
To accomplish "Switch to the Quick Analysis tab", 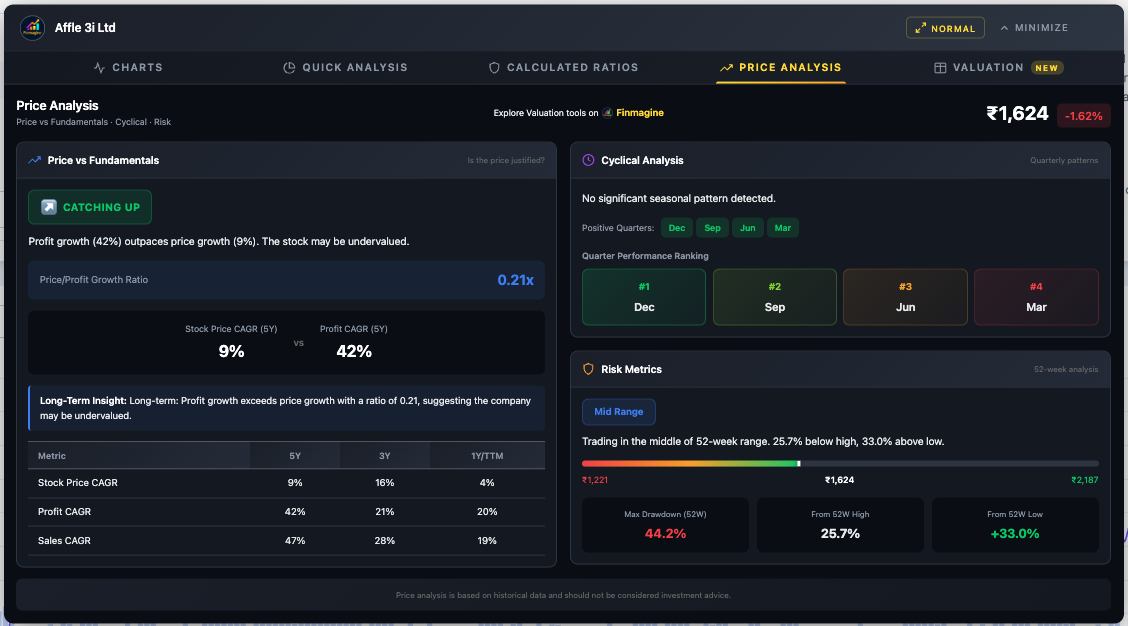I will click(347, 67).
